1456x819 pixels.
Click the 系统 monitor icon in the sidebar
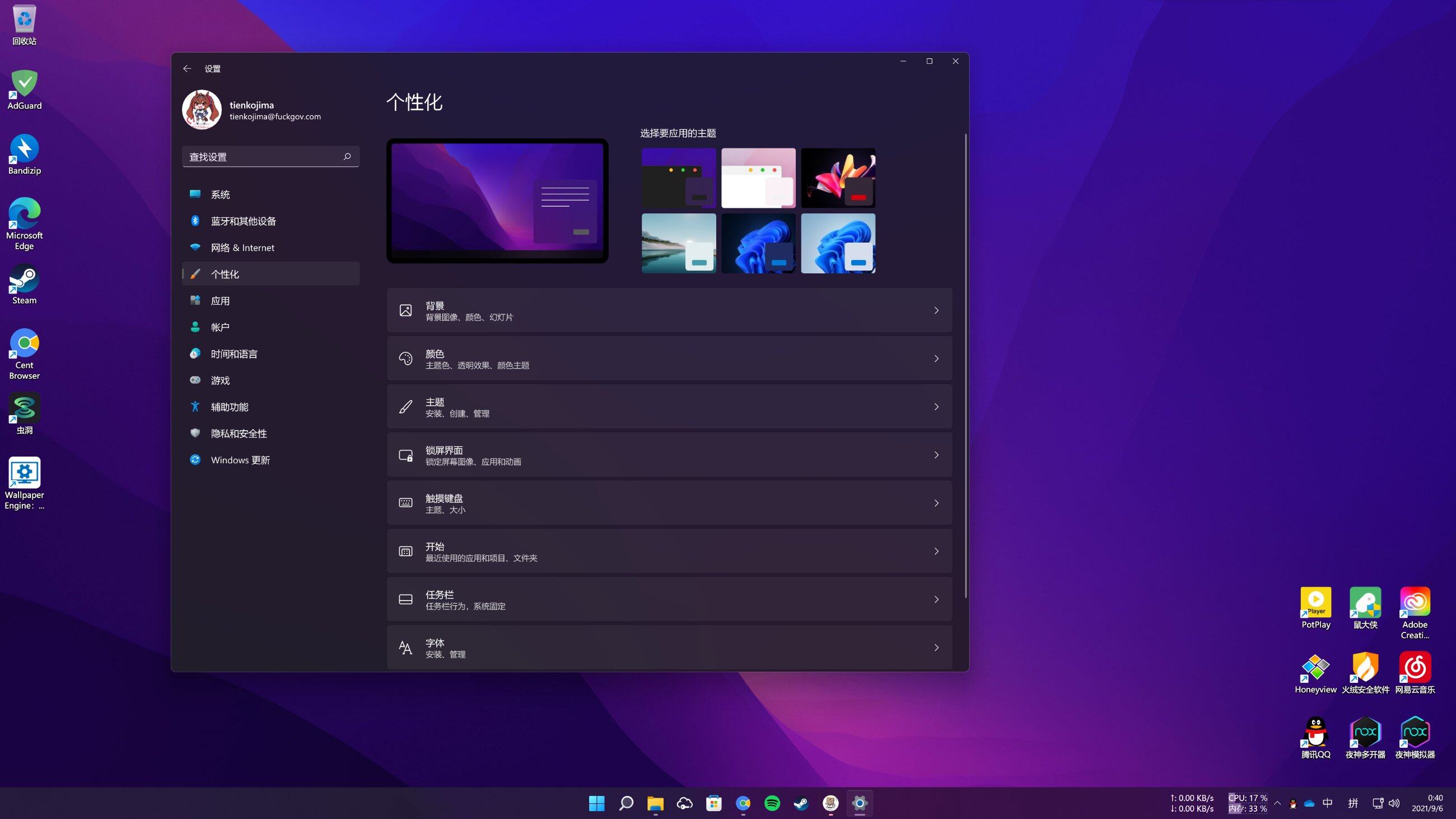click(195, 194)
